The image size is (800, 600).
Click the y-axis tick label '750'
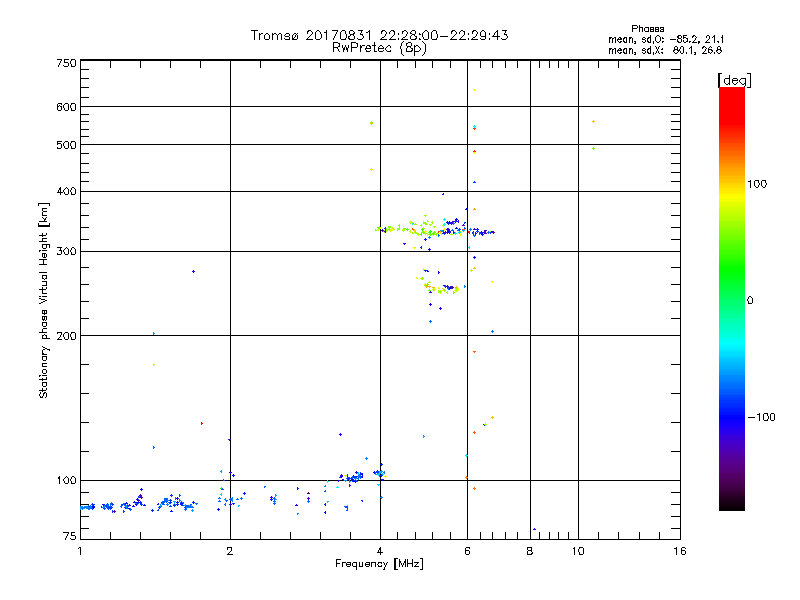tap(66, 63)
